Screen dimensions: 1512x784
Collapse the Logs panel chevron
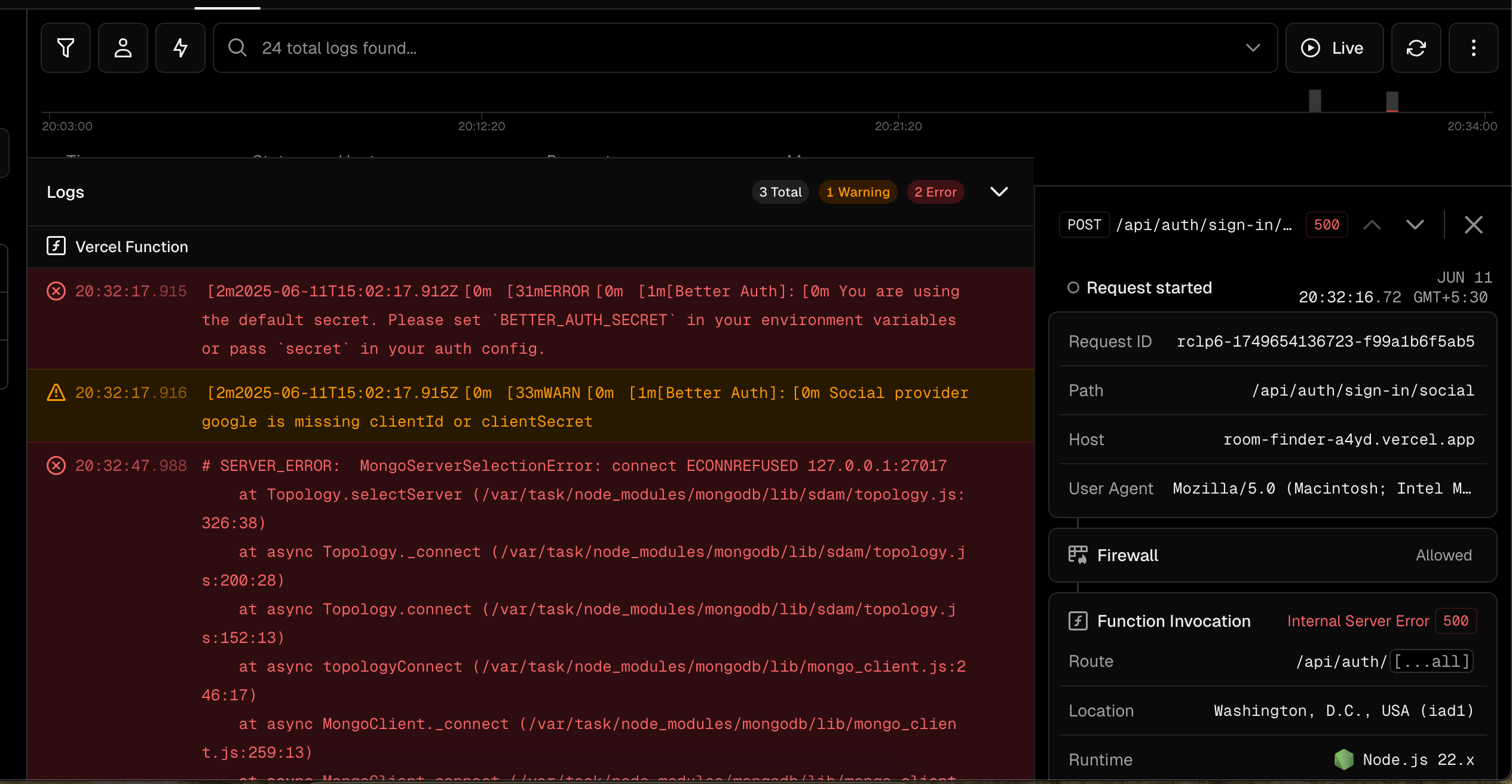[999, 192]
